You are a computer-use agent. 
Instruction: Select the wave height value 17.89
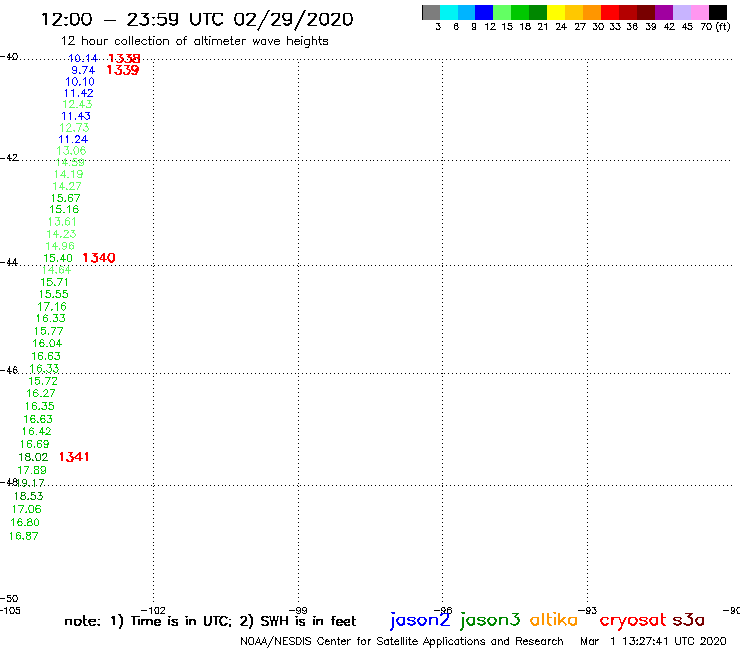pyautogui.click(x=32, y=470)
